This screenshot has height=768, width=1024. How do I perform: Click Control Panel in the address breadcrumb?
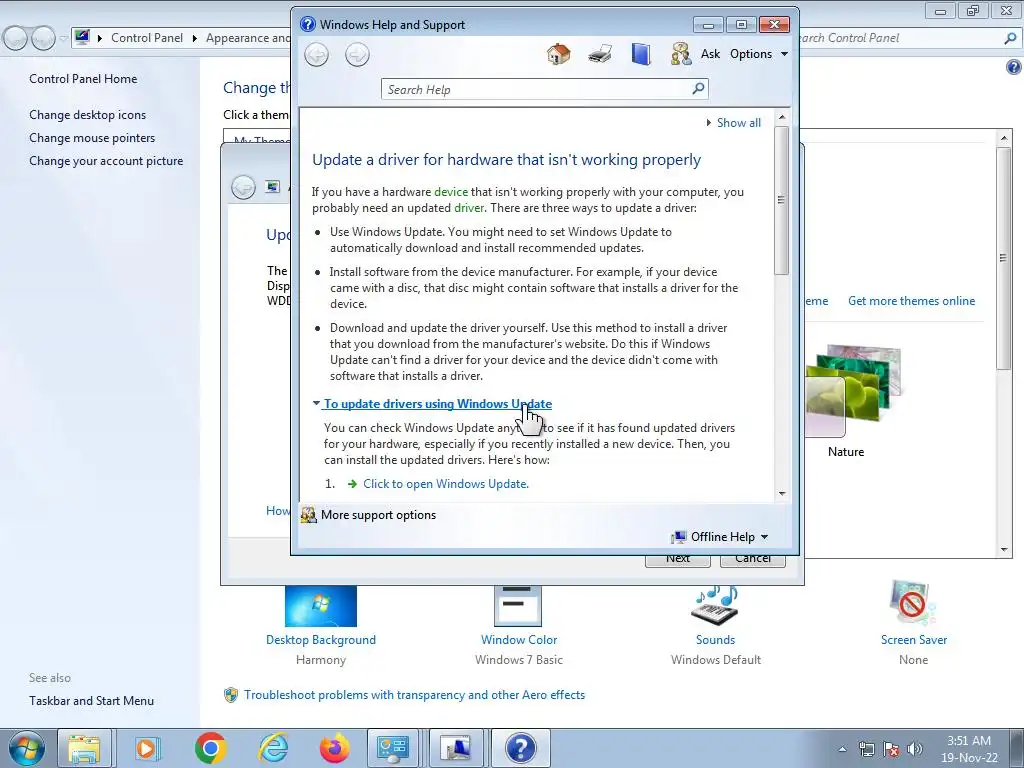[147, 38]
